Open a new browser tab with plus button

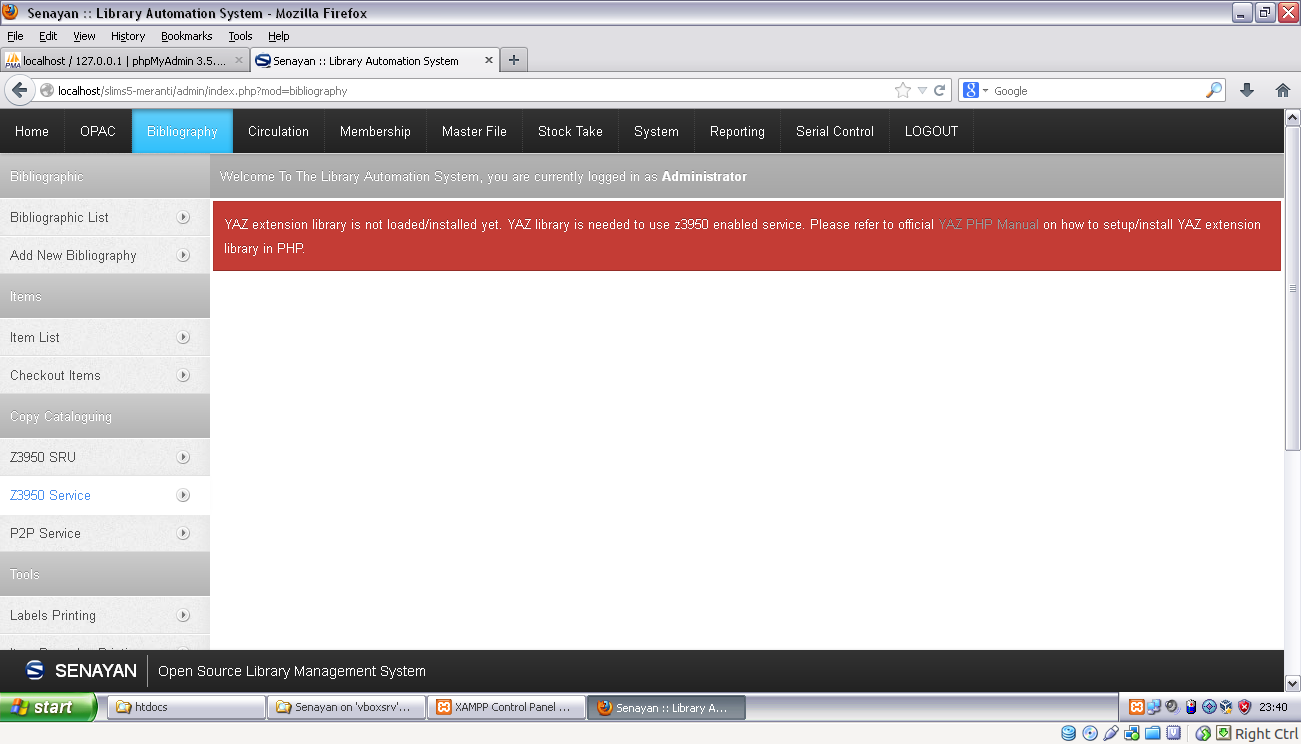click(x=514, y=60)
